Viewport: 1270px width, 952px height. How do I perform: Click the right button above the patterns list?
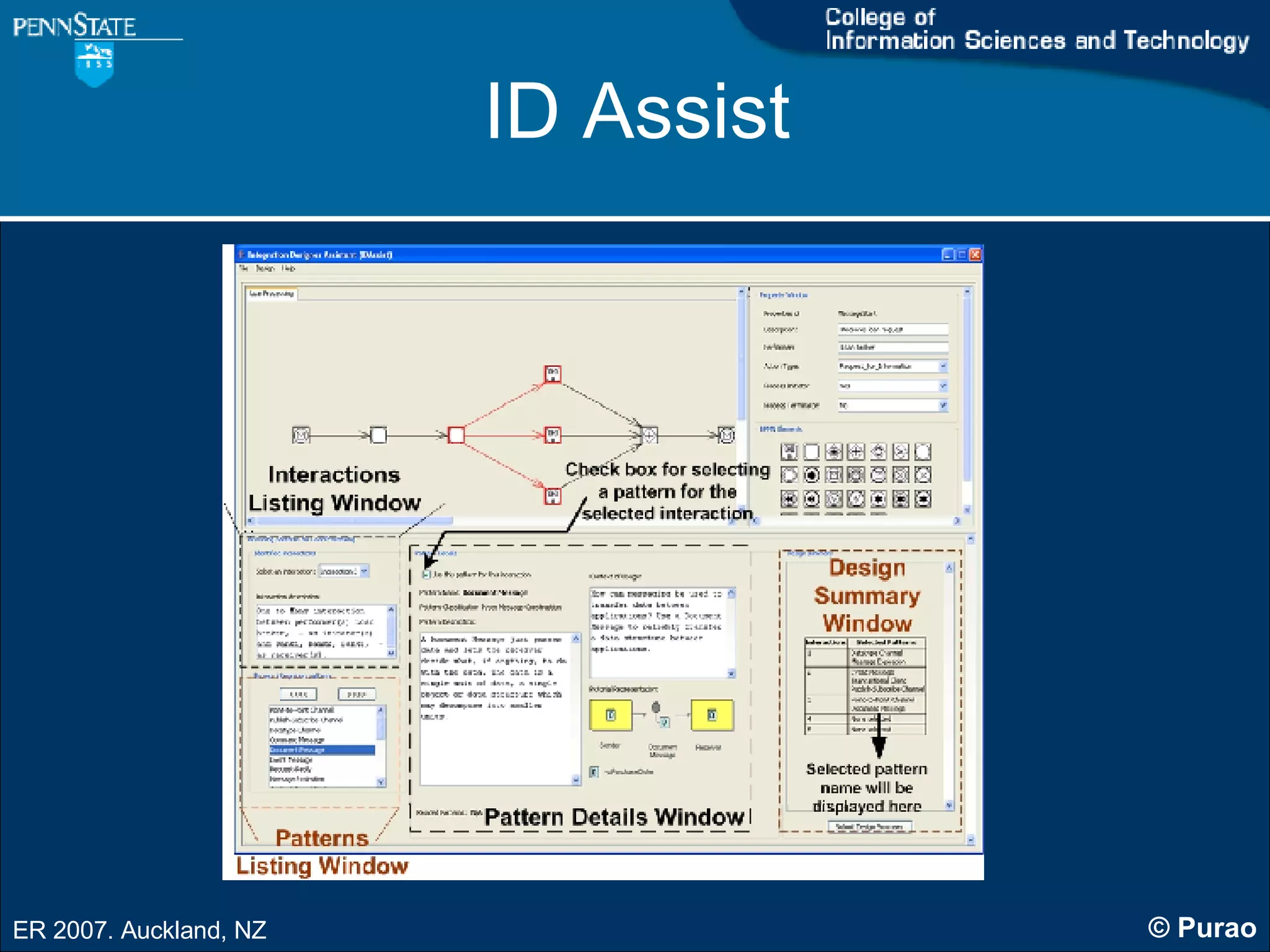point(357,694)
